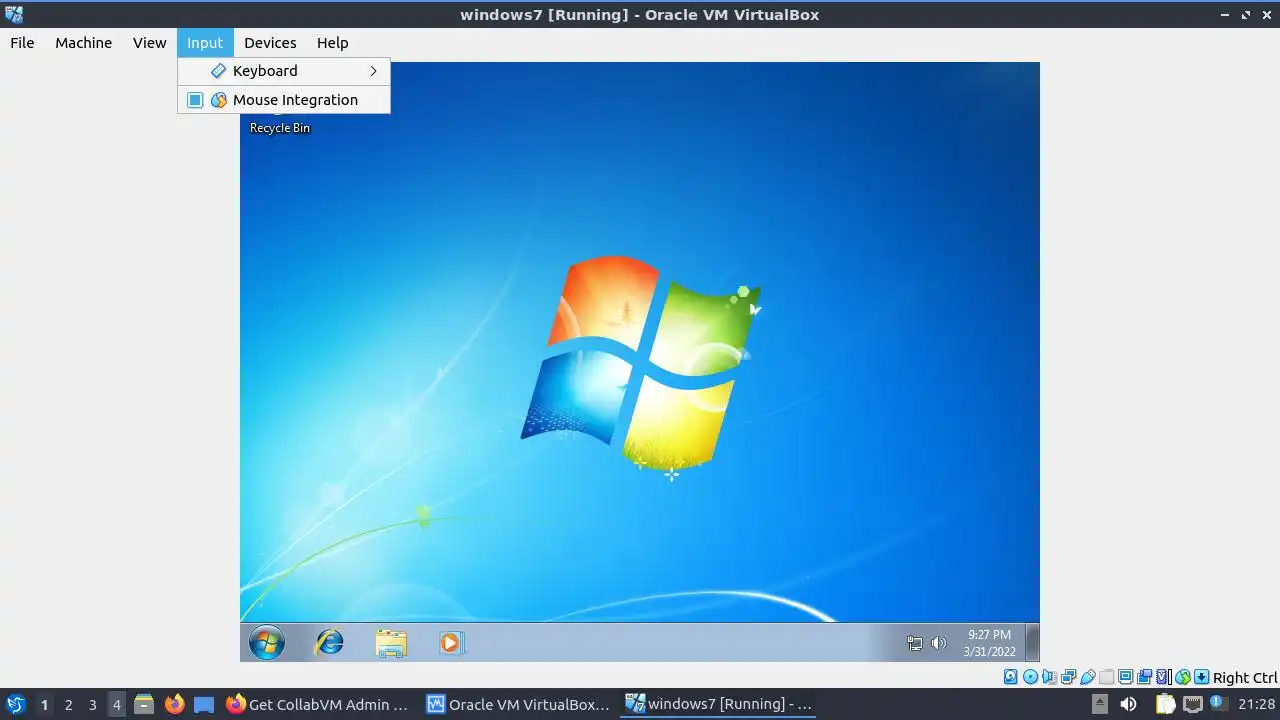The height and width of the screenshot is (720, 1280).
Task: Open the File menu
Action: (22, 43)
